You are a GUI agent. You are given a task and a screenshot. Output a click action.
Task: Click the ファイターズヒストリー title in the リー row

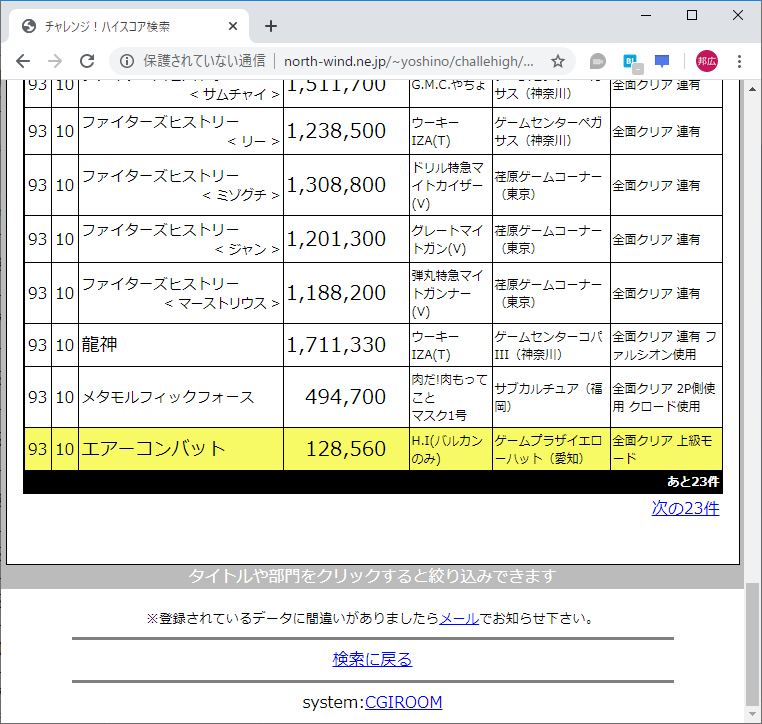(x=160, y=121)
